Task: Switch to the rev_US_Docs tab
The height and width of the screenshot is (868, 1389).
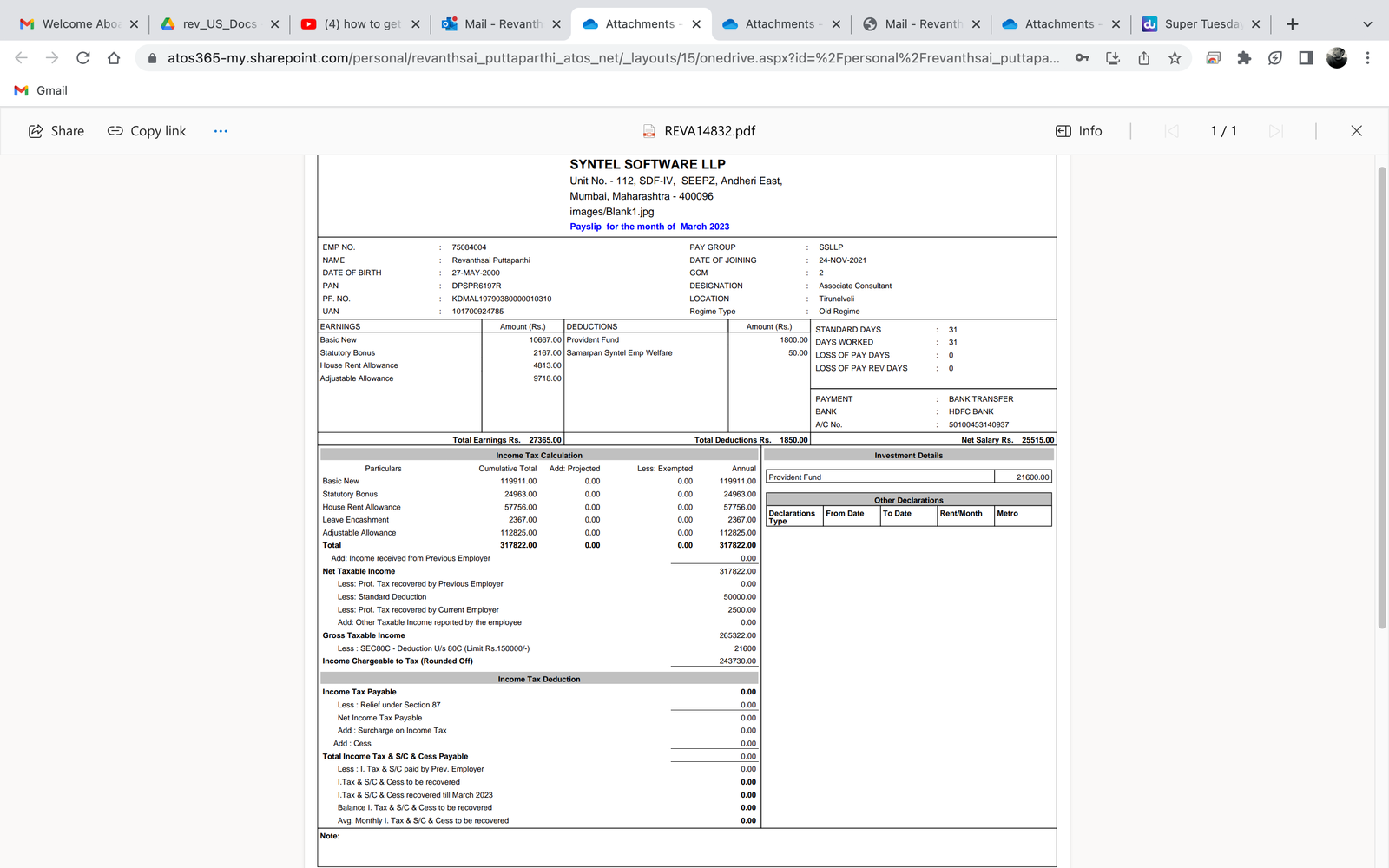Action: 219,24
